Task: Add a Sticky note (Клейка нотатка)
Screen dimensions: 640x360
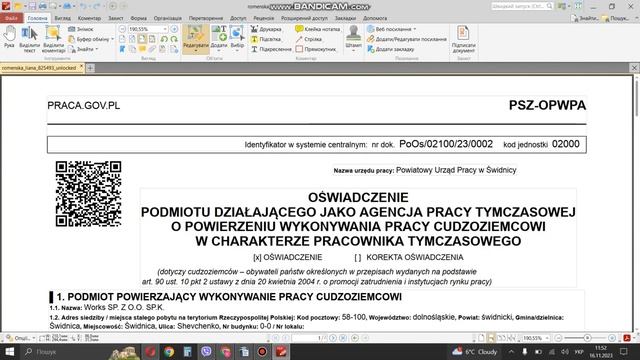Action: click(318, 29)
